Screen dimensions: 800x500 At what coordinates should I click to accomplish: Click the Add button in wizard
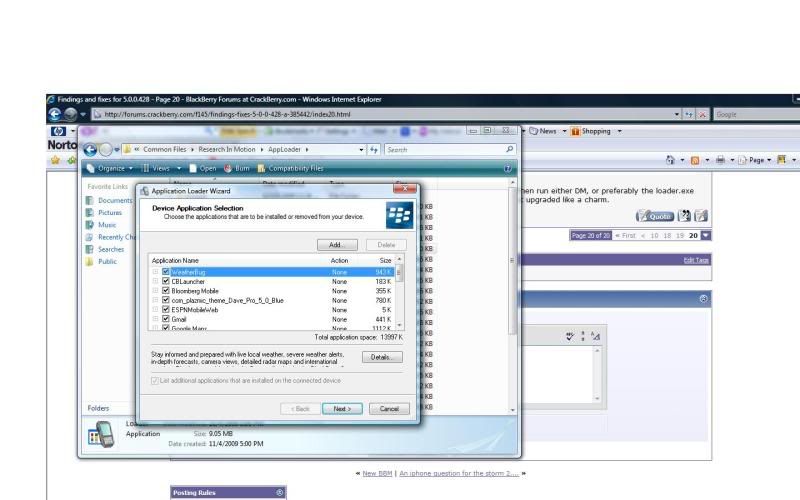coord(337,245)
